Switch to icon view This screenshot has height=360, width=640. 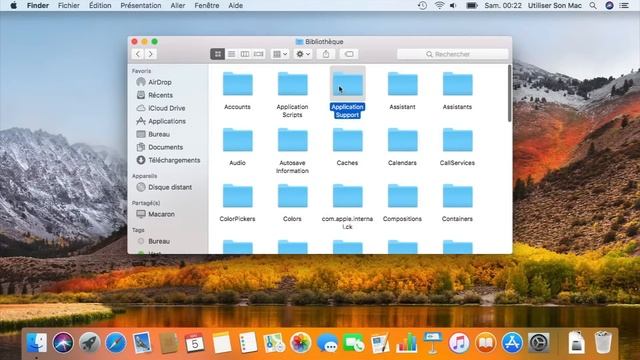(x=218, y=54)
